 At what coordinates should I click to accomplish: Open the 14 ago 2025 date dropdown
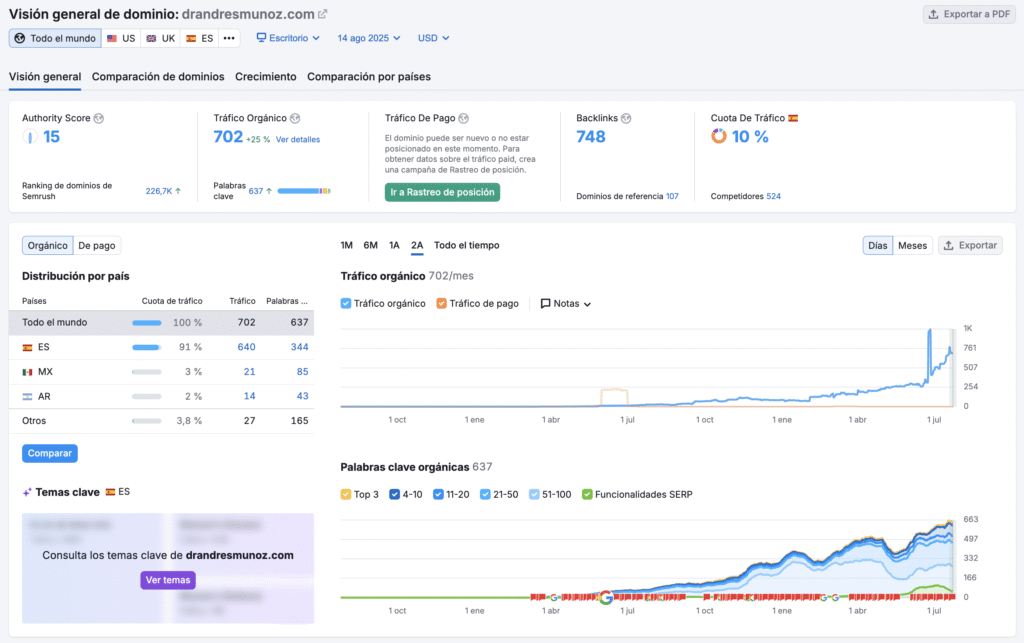[x=368, y=38]
